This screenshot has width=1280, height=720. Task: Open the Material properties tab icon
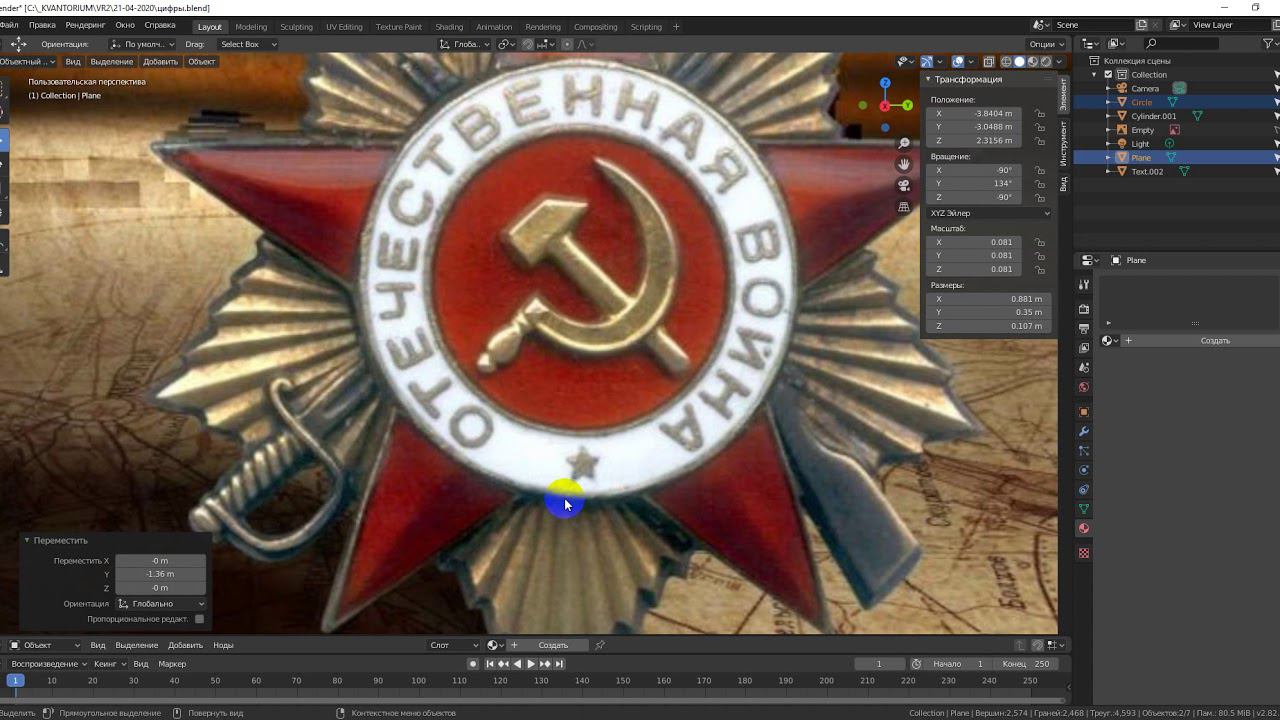(x=1084, y=528)
